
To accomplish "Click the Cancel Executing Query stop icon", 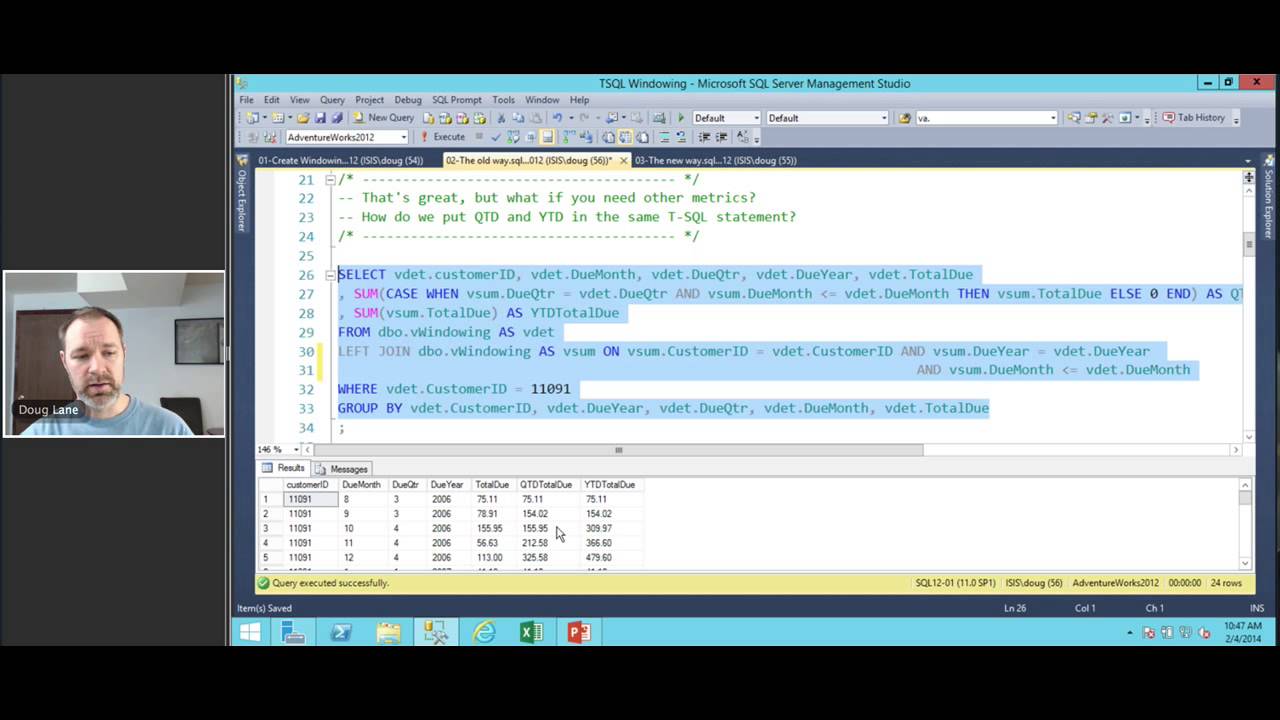I will (x=478, y=137).
